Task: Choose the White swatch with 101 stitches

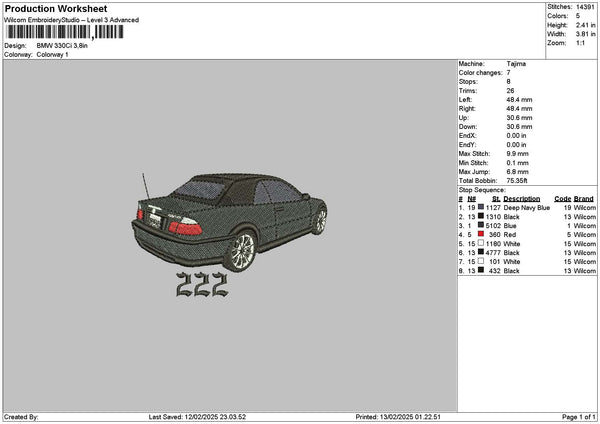Action: point(481,262)
